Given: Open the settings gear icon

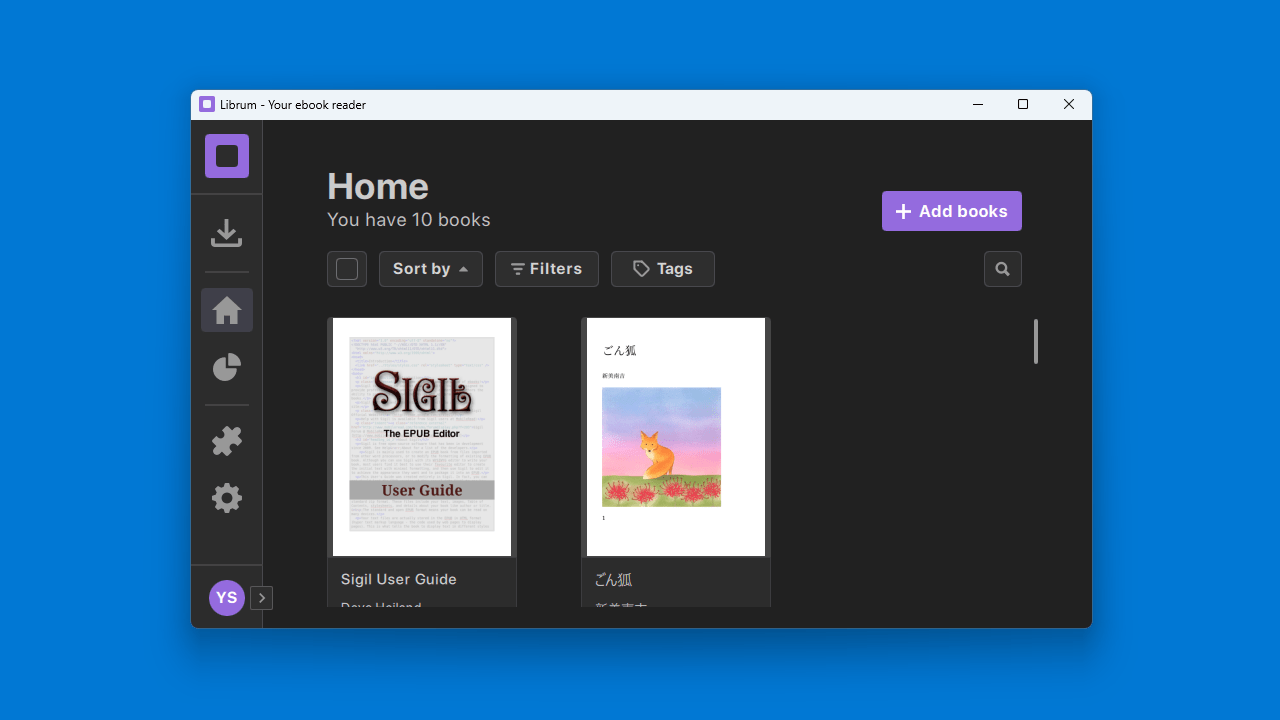Looking at the screenshot, I should 227,498.
